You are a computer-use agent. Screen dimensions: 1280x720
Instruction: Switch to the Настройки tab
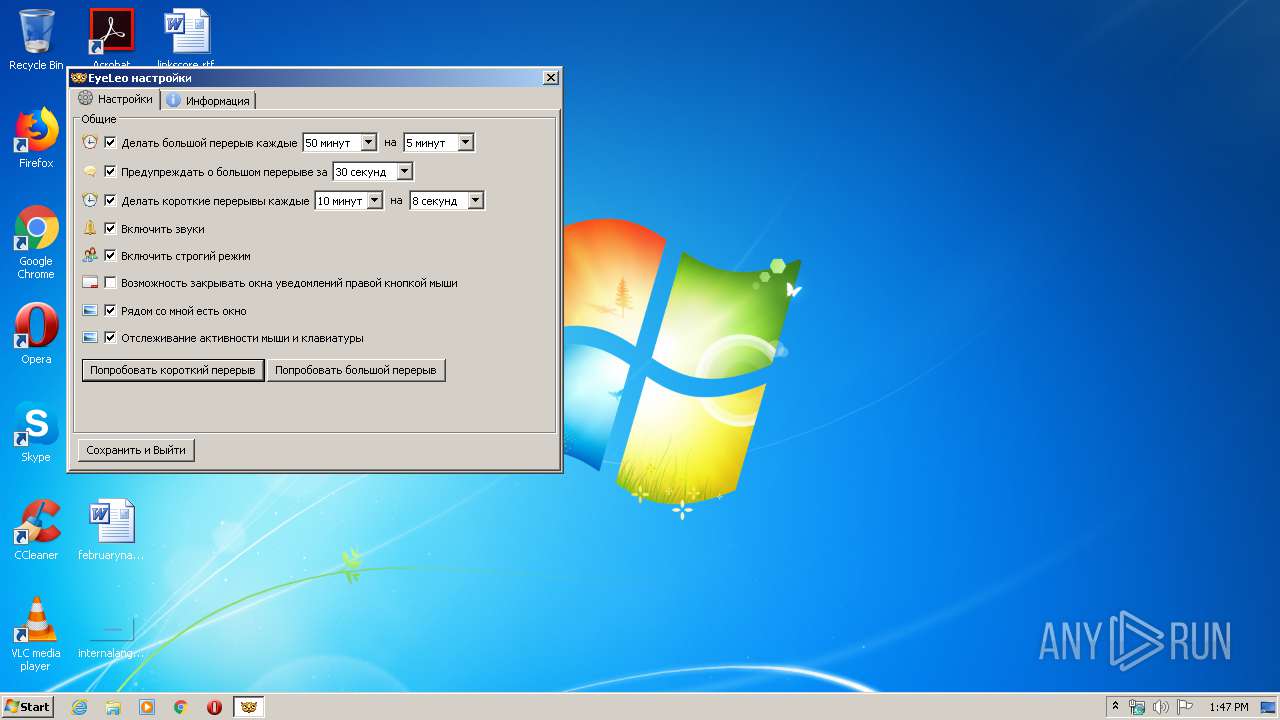click(116, 99)
